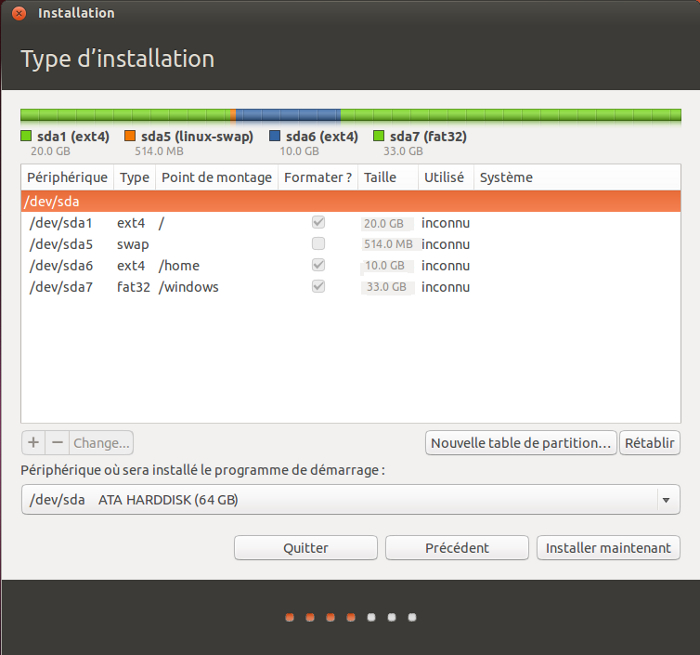The width and height of the screenshot is (700, 655).
Task: Select the /dev/sda disk row
Action: [x=200, y=201]
